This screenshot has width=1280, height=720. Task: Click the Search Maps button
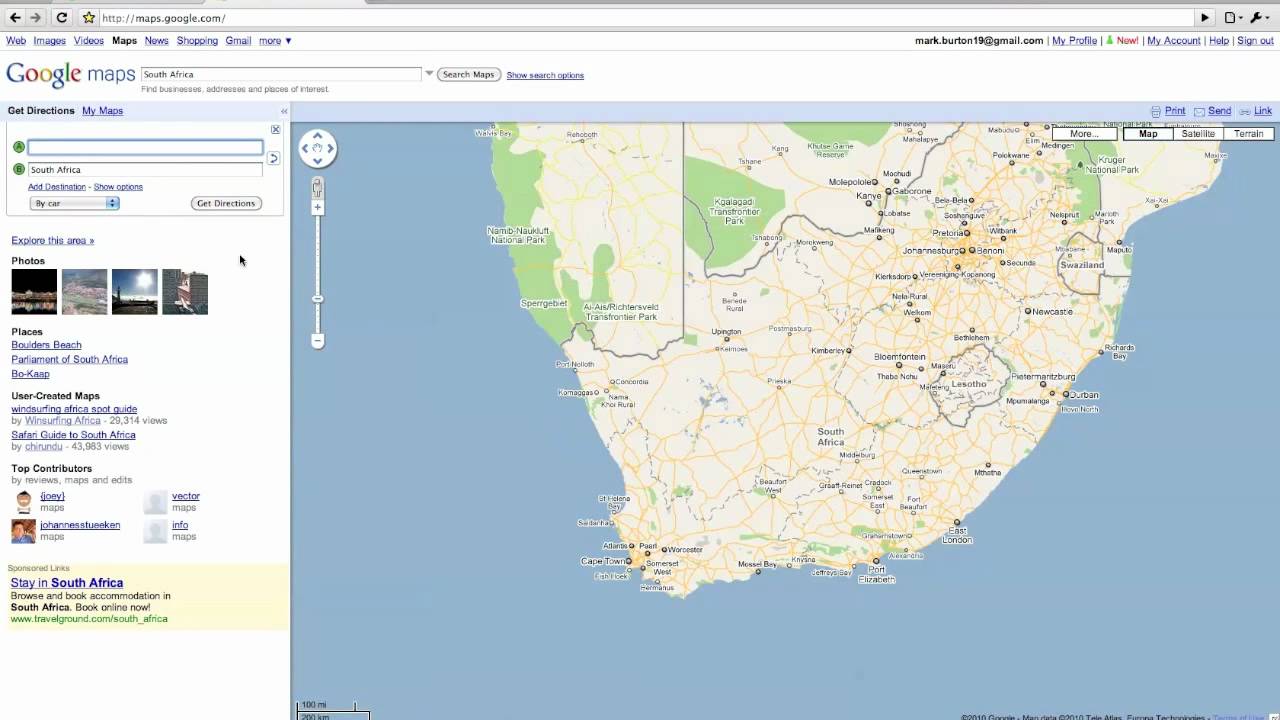pos(469,75)
